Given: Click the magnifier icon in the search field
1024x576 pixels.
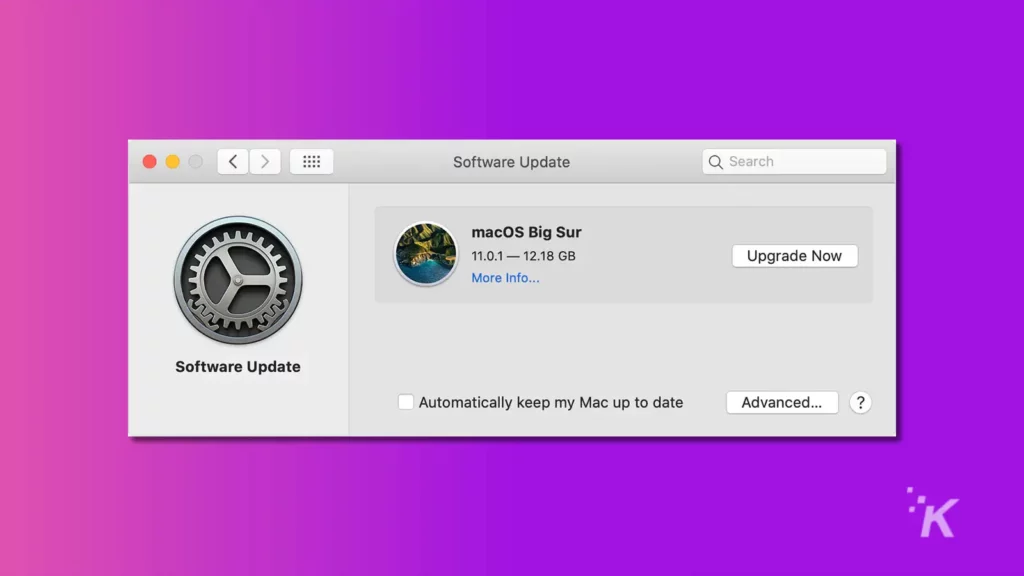Looking at the screenshot, I should [x=716, y=162].
